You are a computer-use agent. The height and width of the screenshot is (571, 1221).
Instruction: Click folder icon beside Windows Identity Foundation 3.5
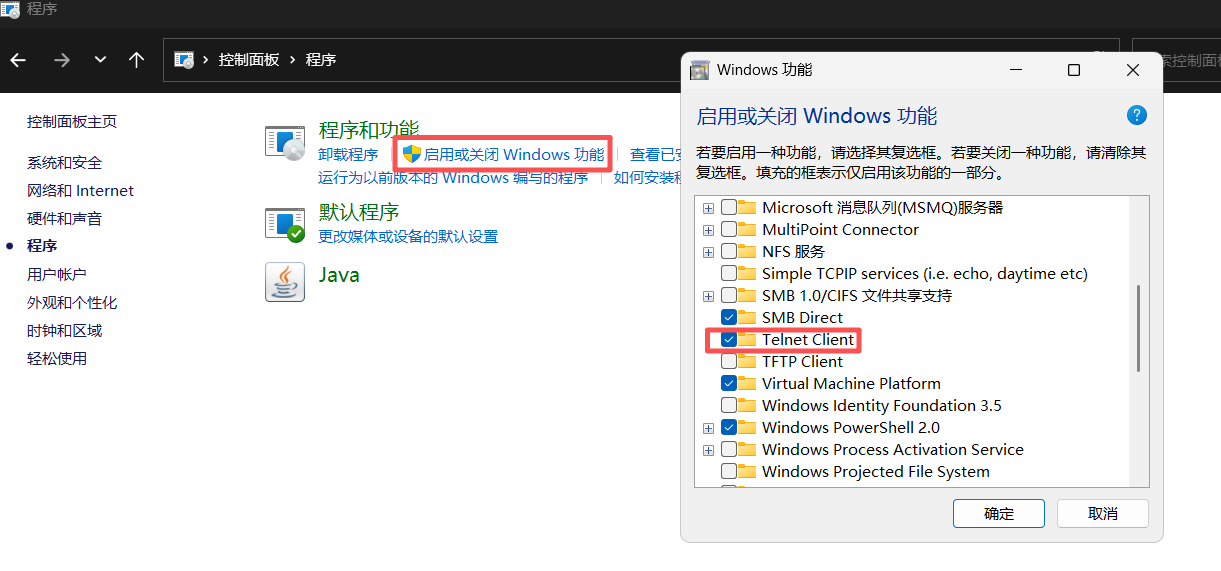(x=747, y=406)
